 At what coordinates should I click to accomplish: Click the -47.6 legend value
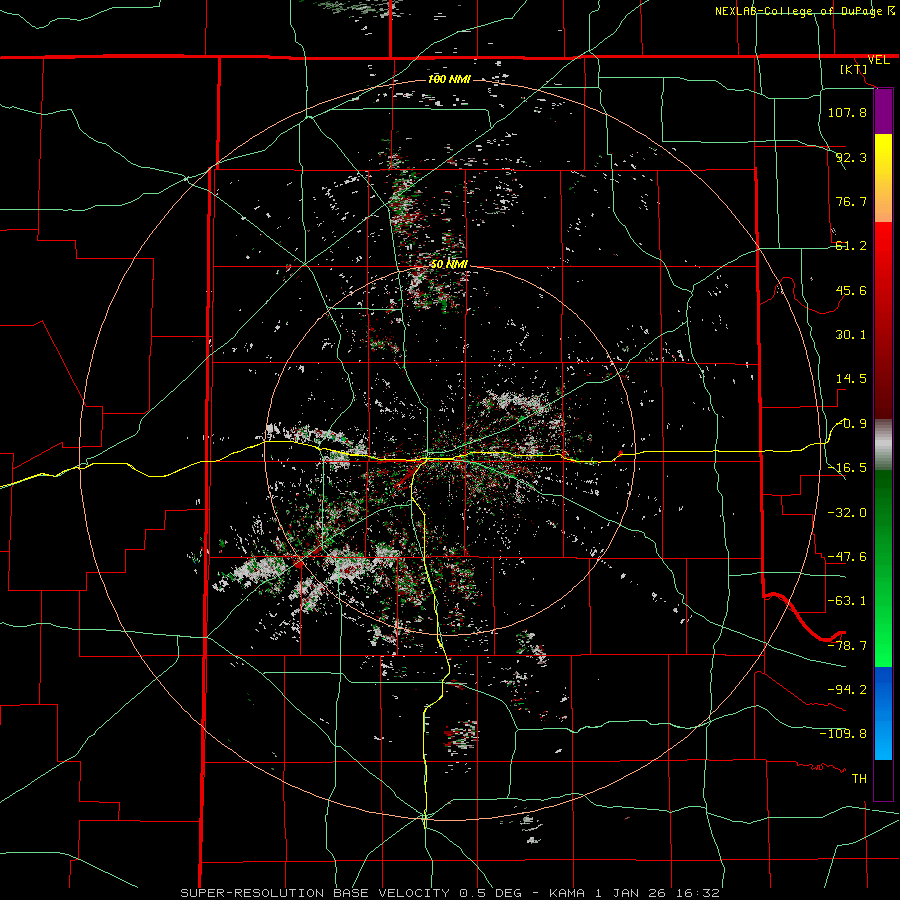(x=847, y=557)
